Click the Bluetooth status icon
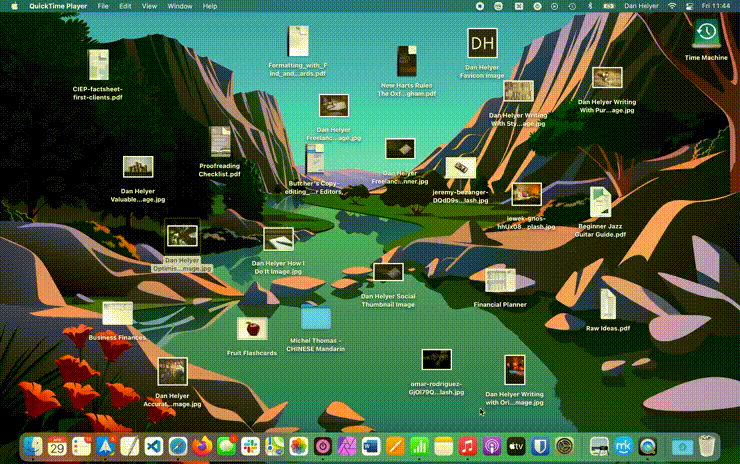Viewport: 740px width, 464px height. click(590, 6)
